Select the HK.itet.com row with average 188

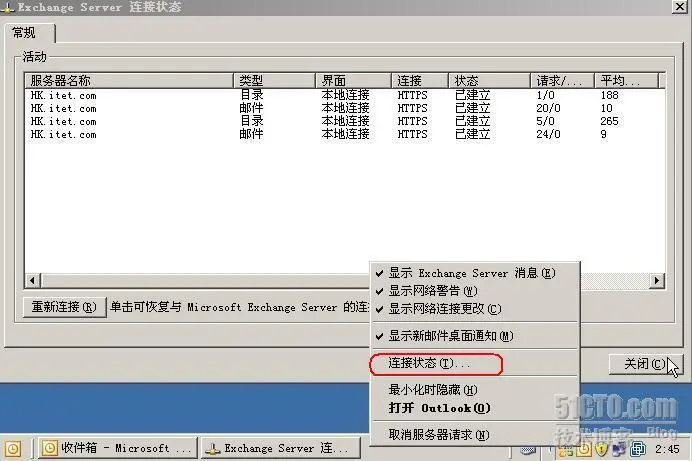[x=344, y=95]
